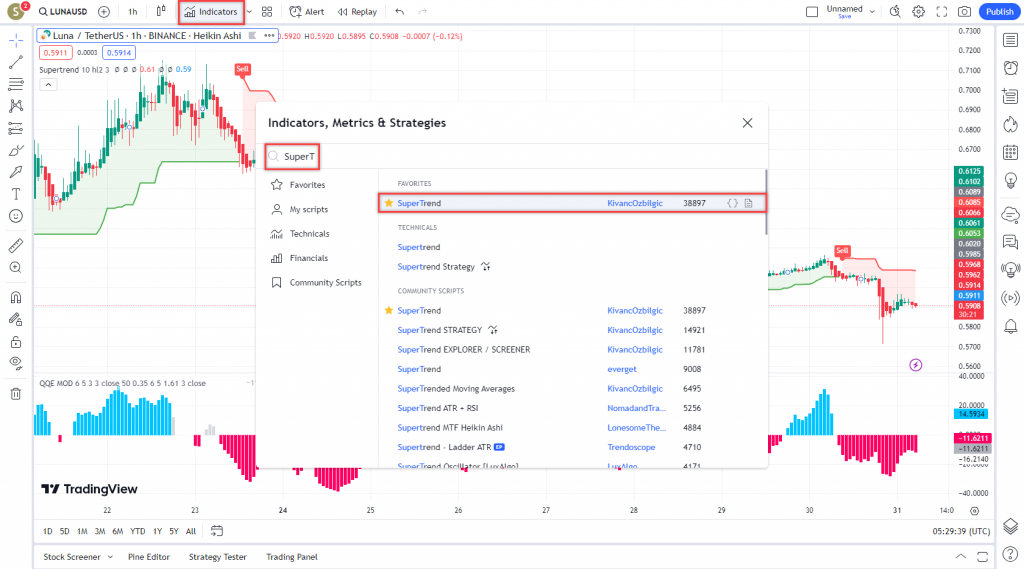Viewport: 1024px width, 569px height.
Task: Unfavorite SuperTrend in Favorites row
Action: click(x=389, y=203)
